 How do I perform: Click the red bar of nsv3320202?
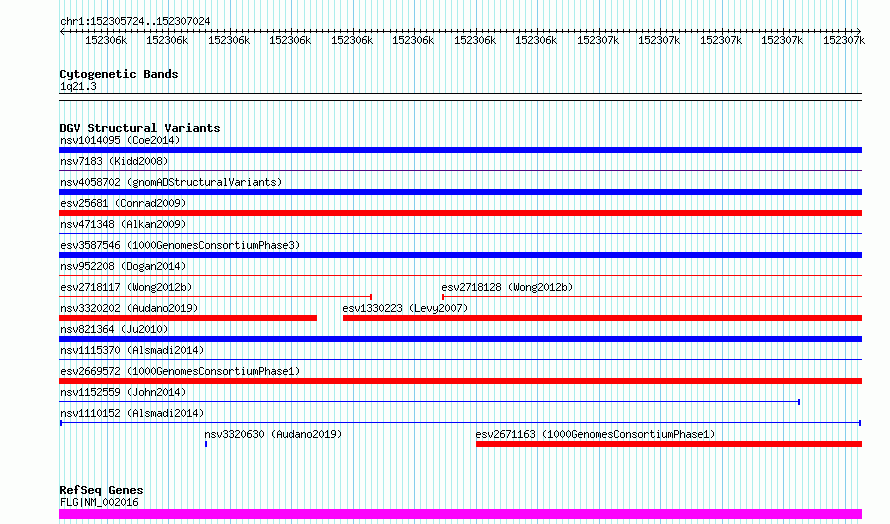point(188,318)
